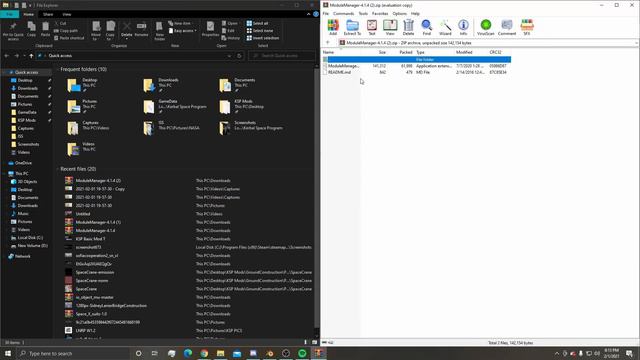
Task: Click the Windows Start button
Action: [8, 353]
